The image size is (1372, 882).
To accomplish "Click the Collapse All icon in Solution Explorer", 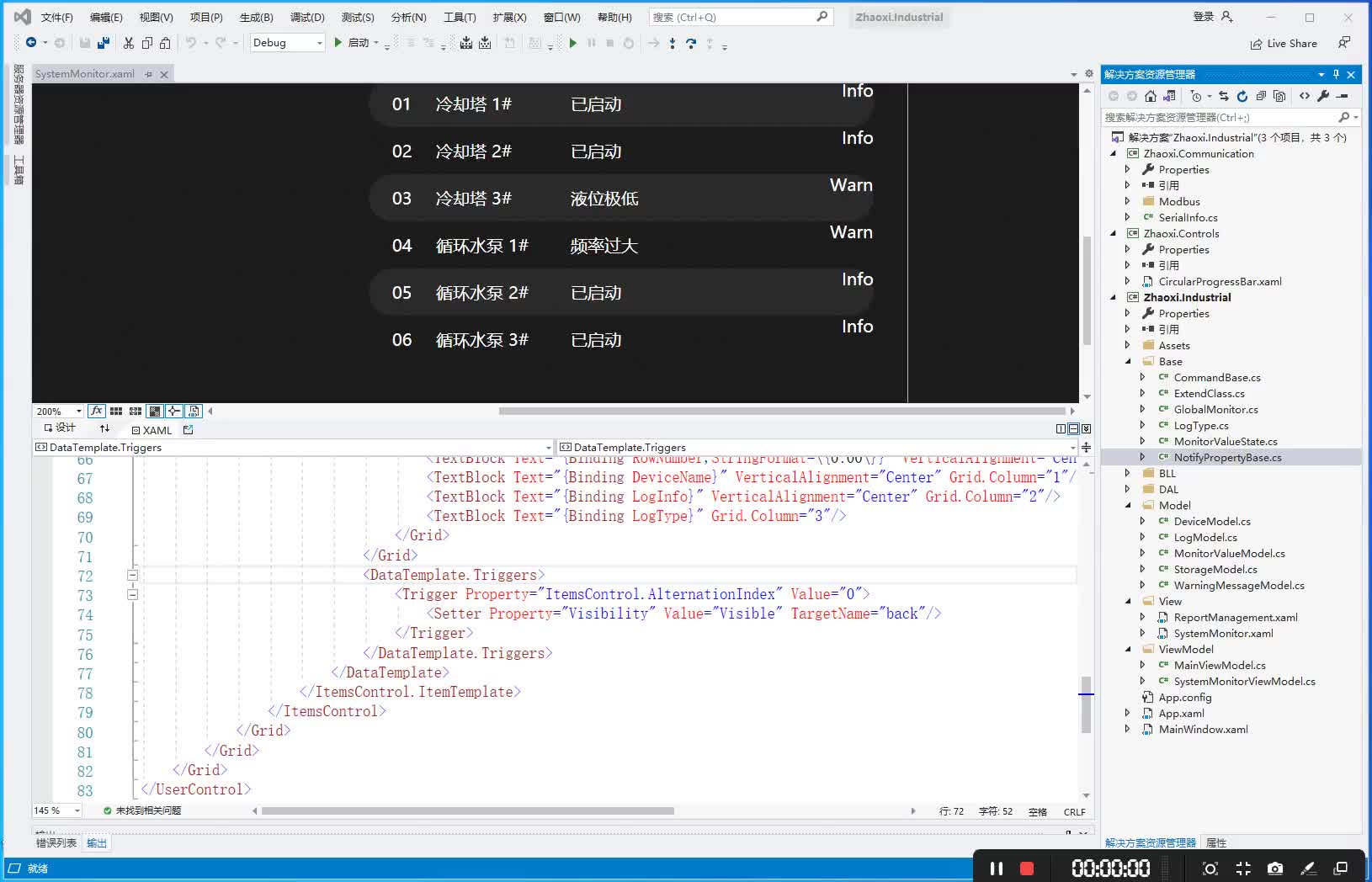I will (1261, 96).
